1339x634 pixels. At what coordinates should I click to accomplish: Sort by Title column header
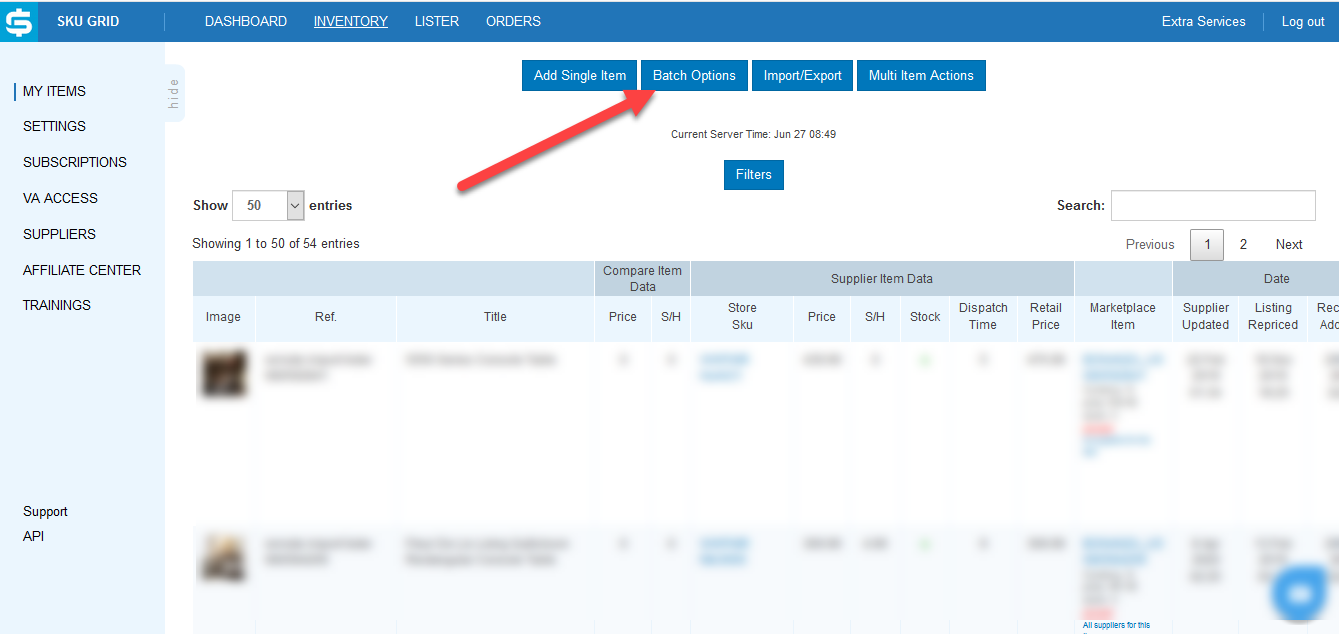(x=495, y=317)
